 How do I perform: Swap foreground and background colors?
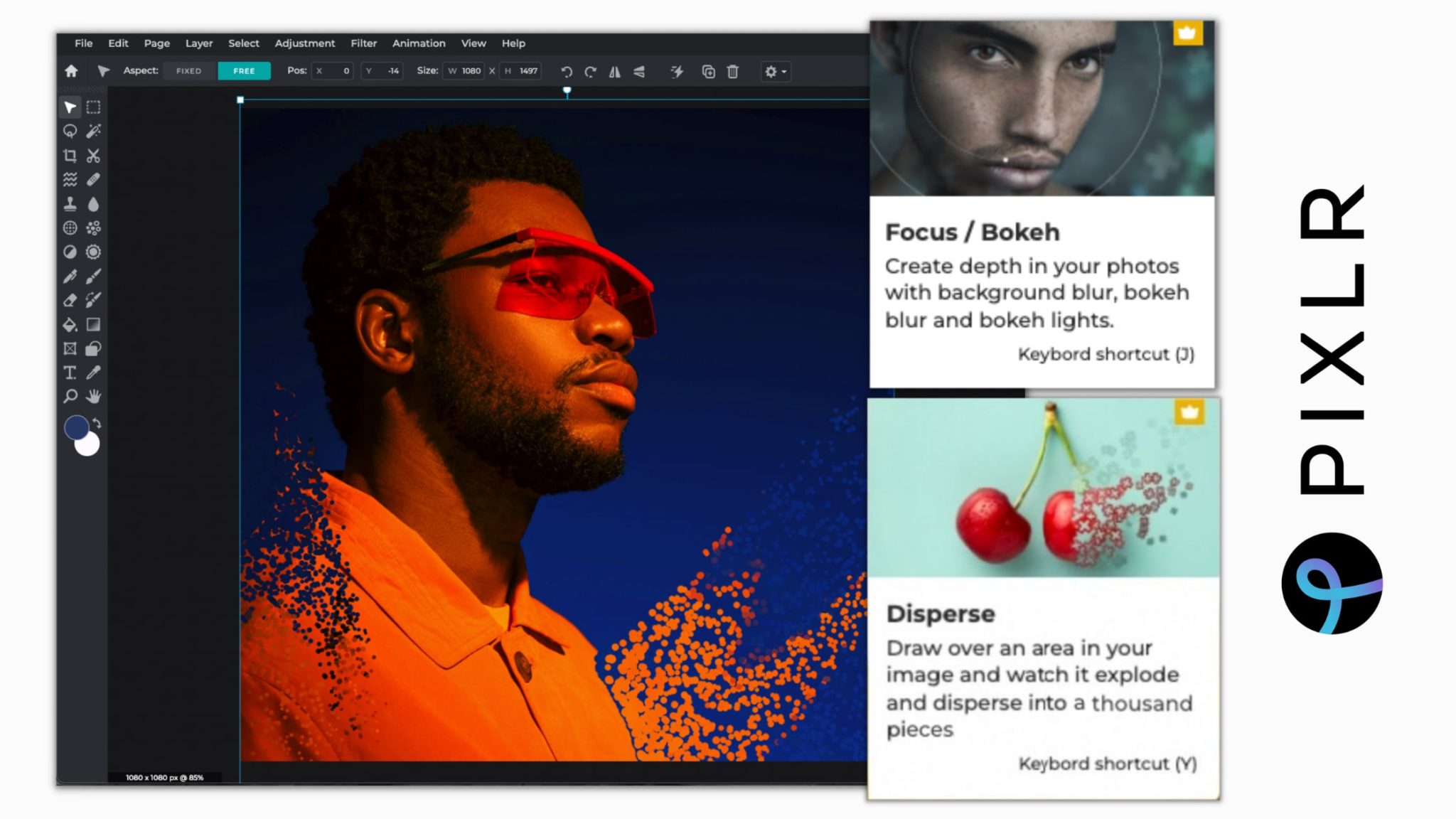coord(97,423)
